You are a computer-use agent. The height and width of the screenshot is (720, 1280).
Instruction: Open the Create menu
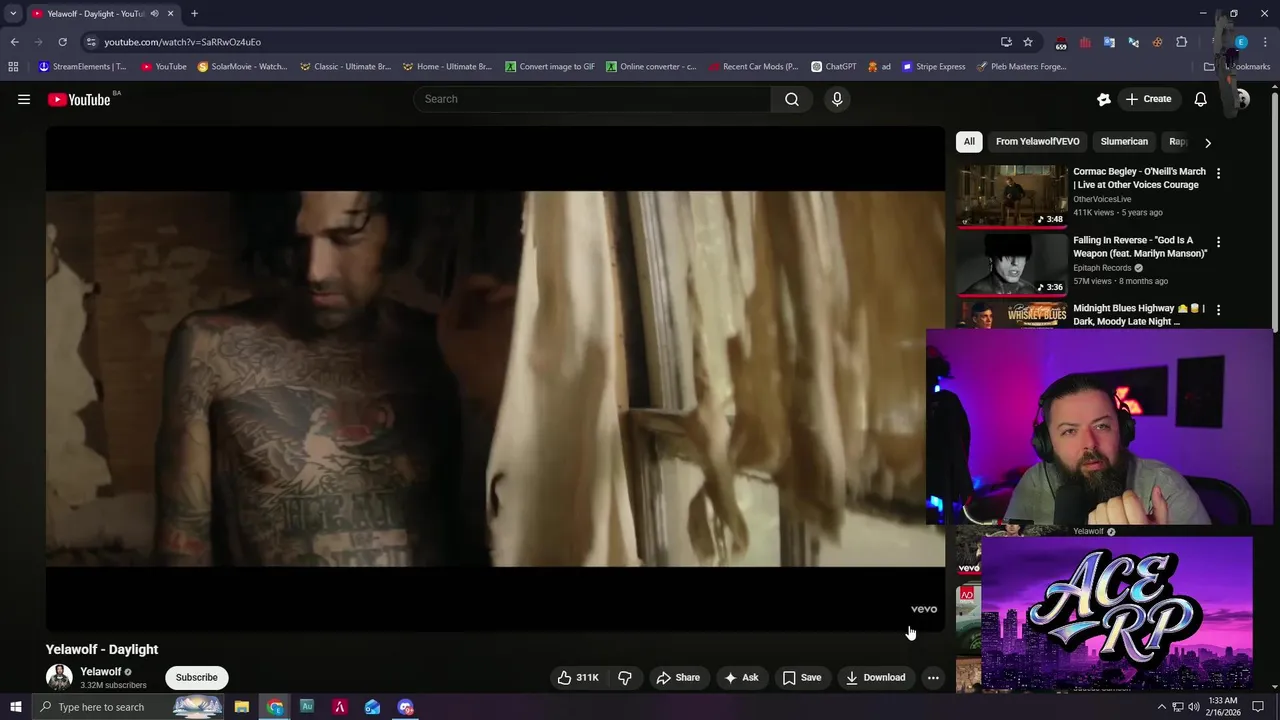pyautogui.click(x=1148, y=99)
